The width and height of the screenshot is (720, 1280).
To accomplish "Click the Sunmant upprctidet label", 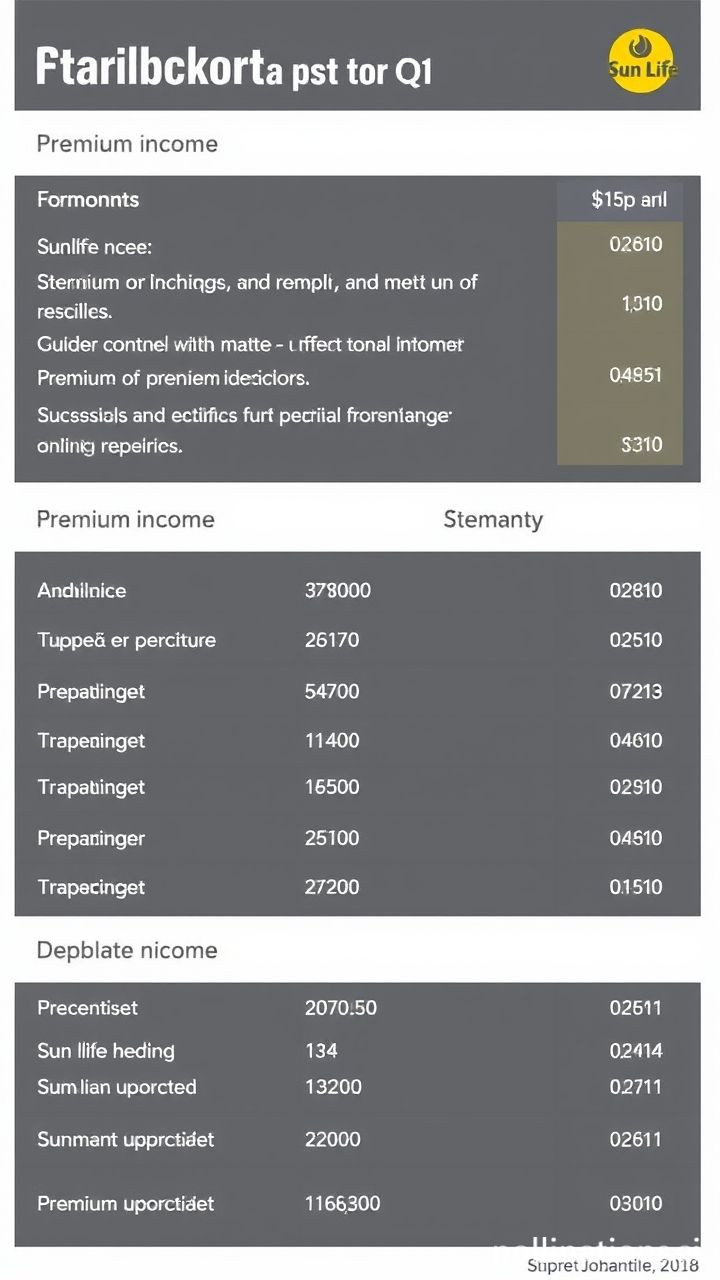I will [x=126, y=1139].
